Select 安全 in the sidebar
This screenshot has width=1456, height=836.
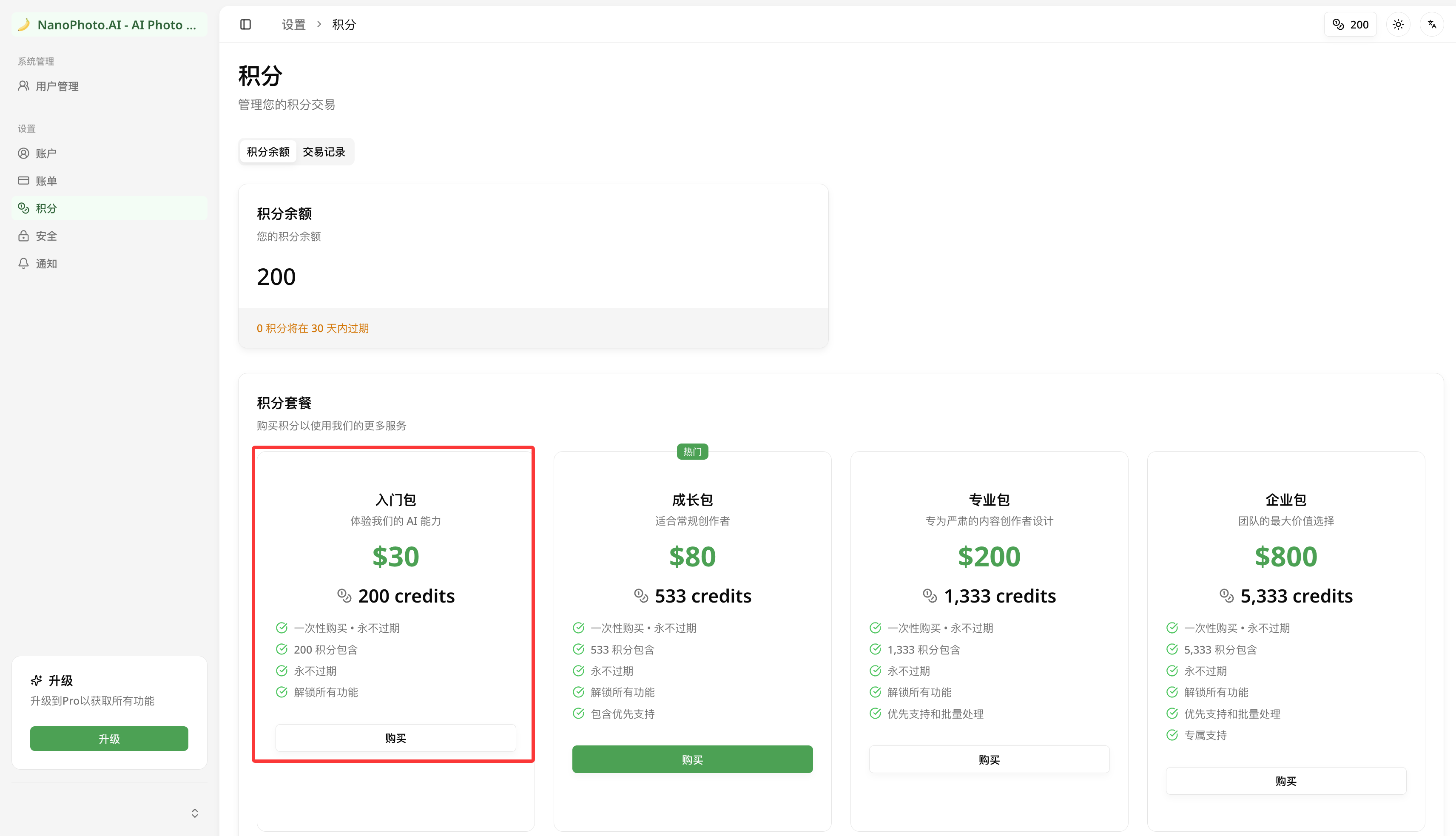pos(46,236)
